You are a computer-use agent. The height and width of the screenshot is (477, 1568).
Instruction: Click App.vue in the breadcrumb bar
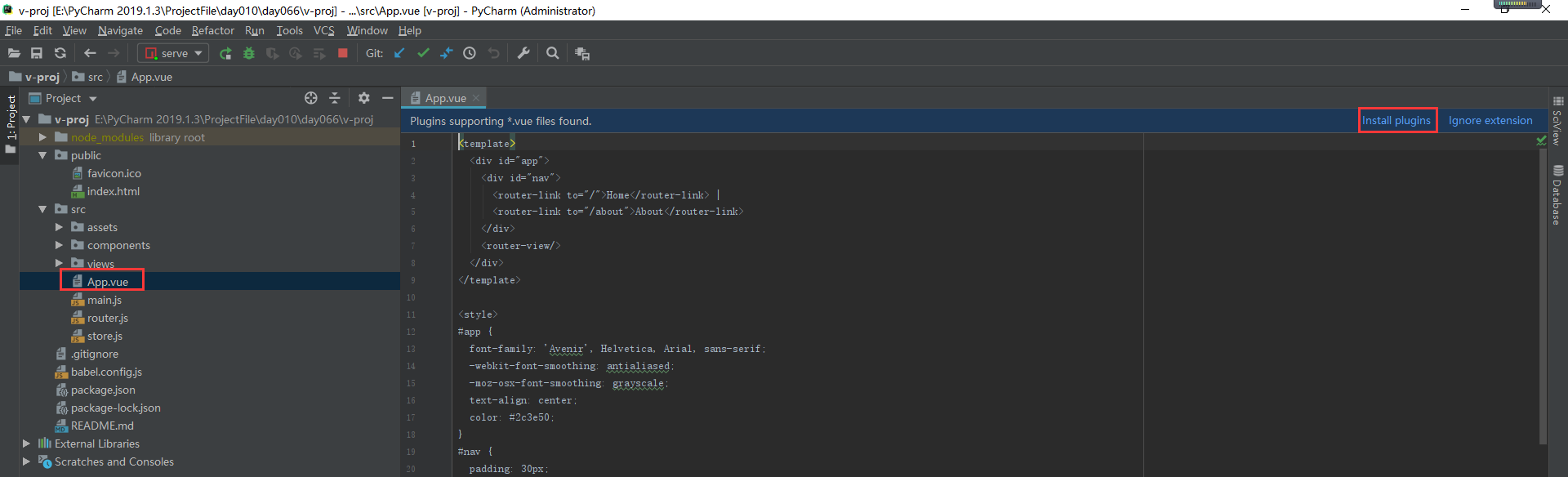coord(144,77)
